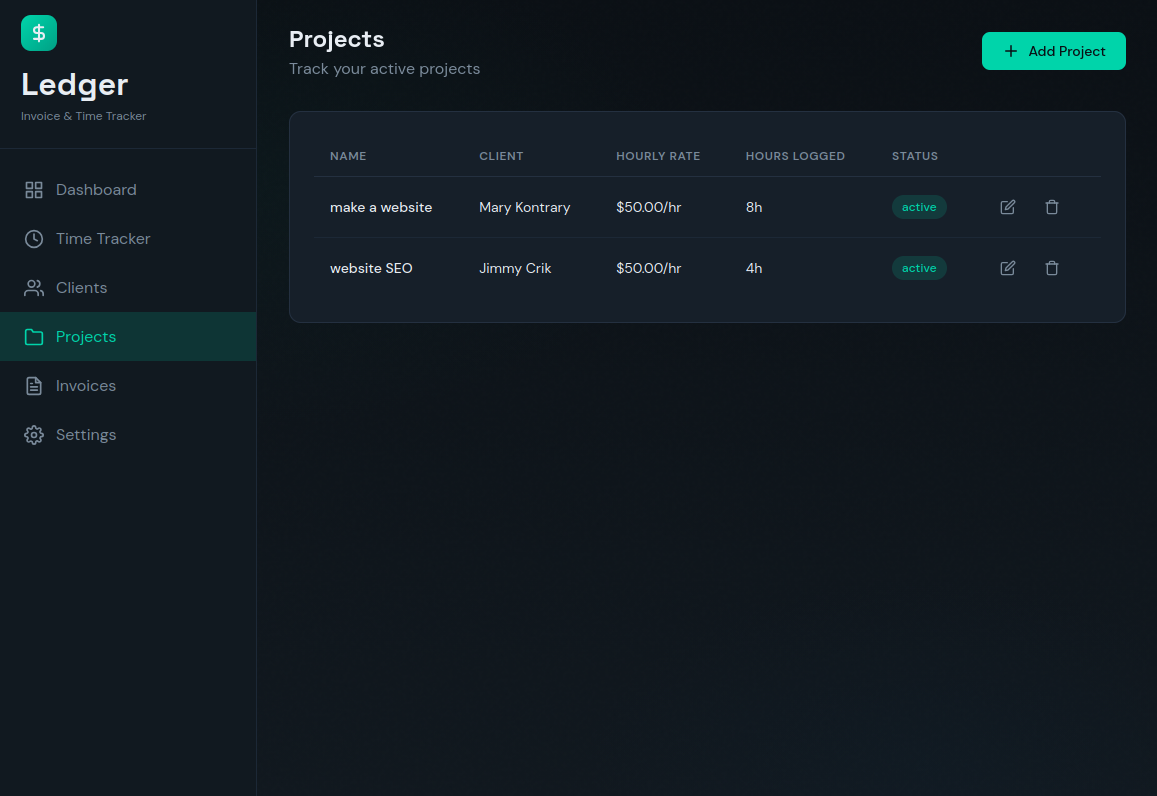Click the Ledger dollar-sign logo icon
The image size is (1157, 796).
point(39,33)
